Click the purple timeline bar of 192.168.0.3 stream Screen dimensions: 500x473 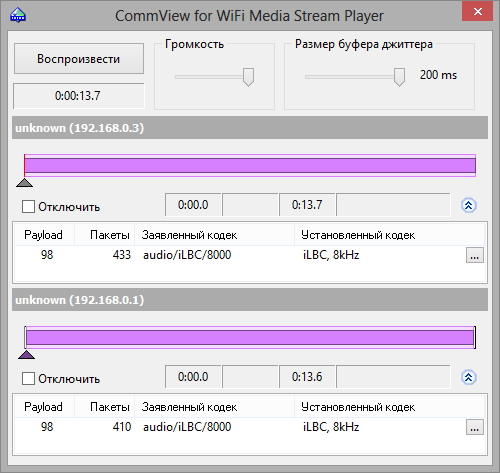point(250,165)
